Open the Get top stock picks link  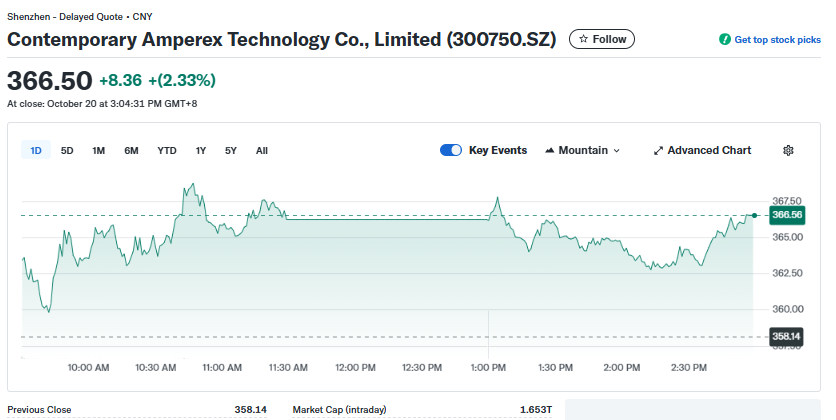[x=770, y=40]
